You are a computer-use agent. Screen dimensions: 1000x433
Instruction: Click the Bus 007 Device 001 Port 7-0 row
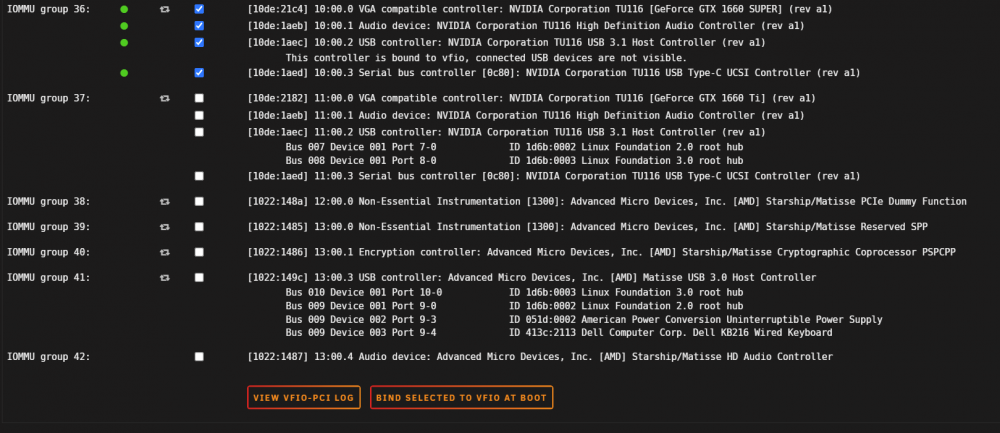pos(514,147)
